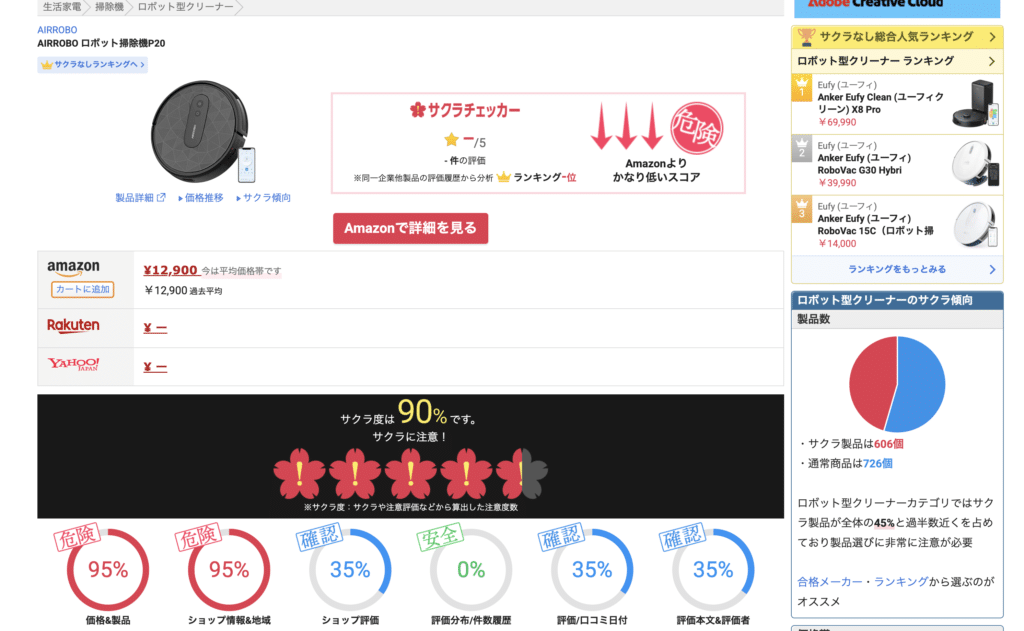Click the 安全 stamp on 評価分布 gauge
This screenshot has height=631, width=1024.
[x=440, y=536]
